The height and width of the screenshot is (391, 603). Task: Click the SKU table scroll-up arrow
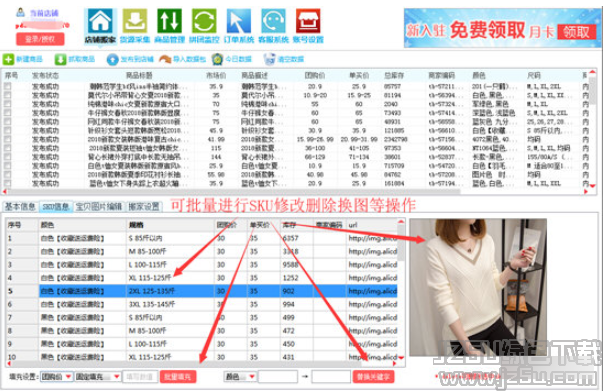coord(401,222)
